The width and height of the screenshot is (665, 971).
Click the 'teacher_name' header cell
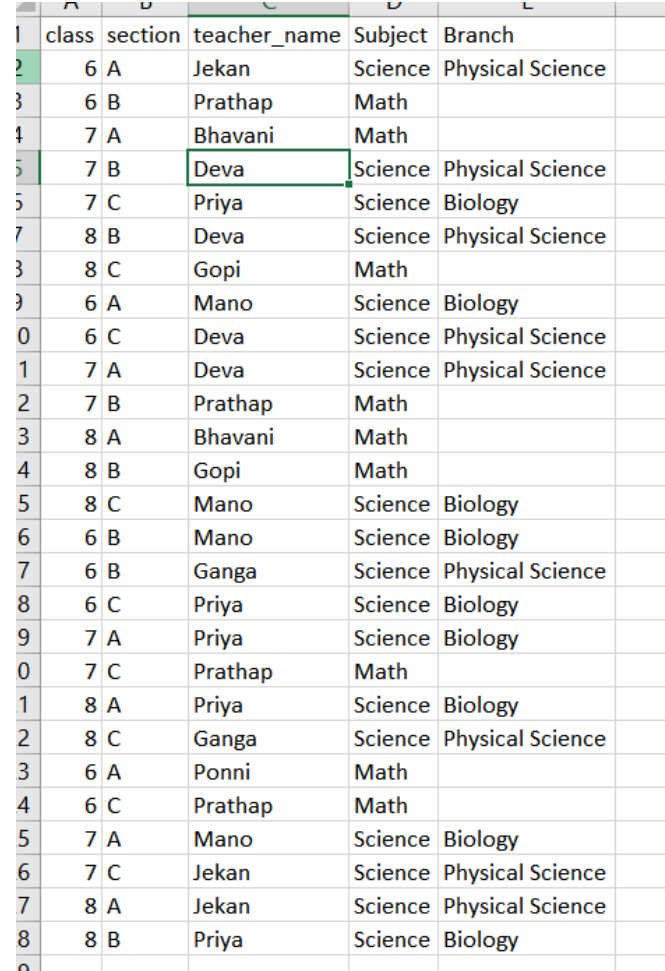(267, 35)
